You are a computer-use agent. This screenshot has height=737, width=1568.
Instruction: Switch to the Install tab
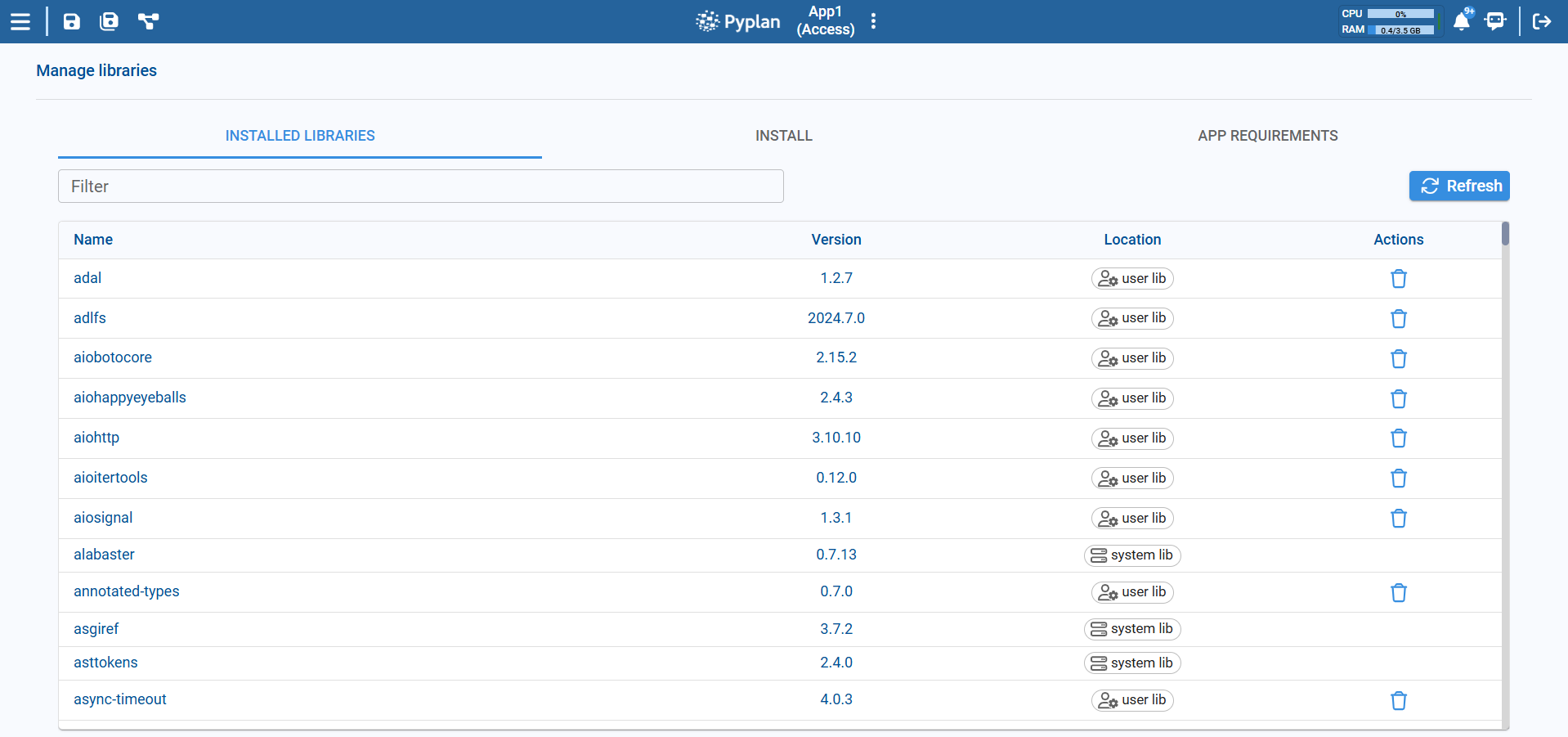[x=783, y=136]
